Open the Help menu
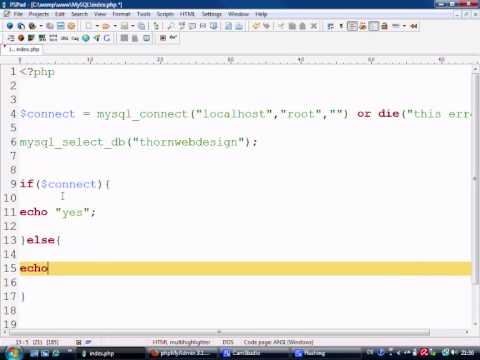Image resolution: width=480 pixels, height=360 pixels. 261,14
